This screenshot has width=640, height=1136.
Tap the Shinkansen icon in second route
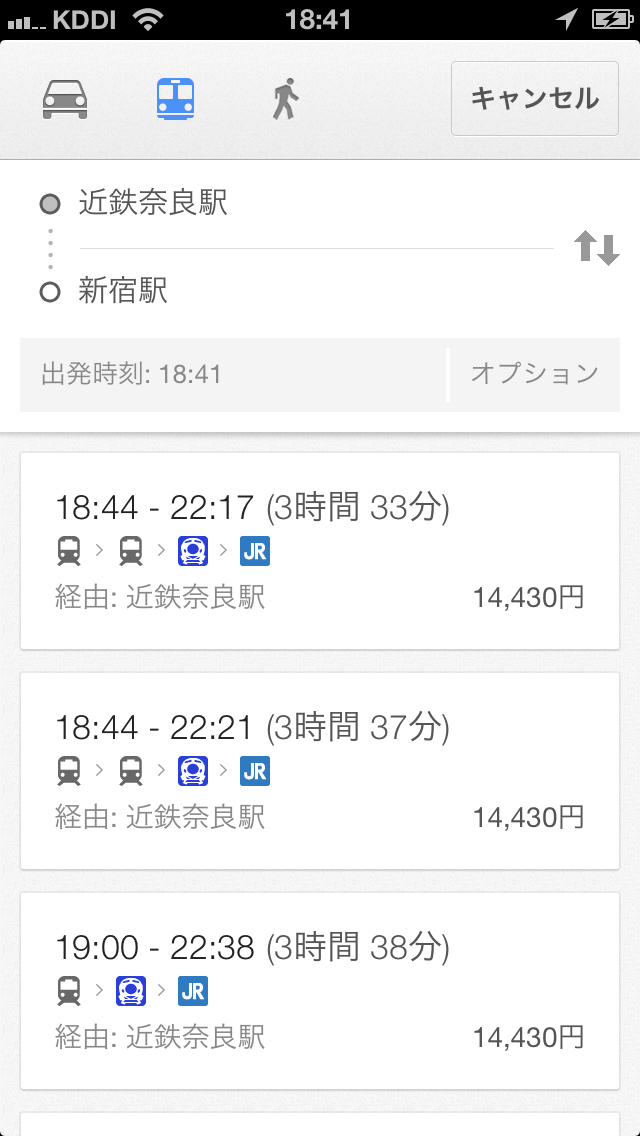(x=193, y=771)
